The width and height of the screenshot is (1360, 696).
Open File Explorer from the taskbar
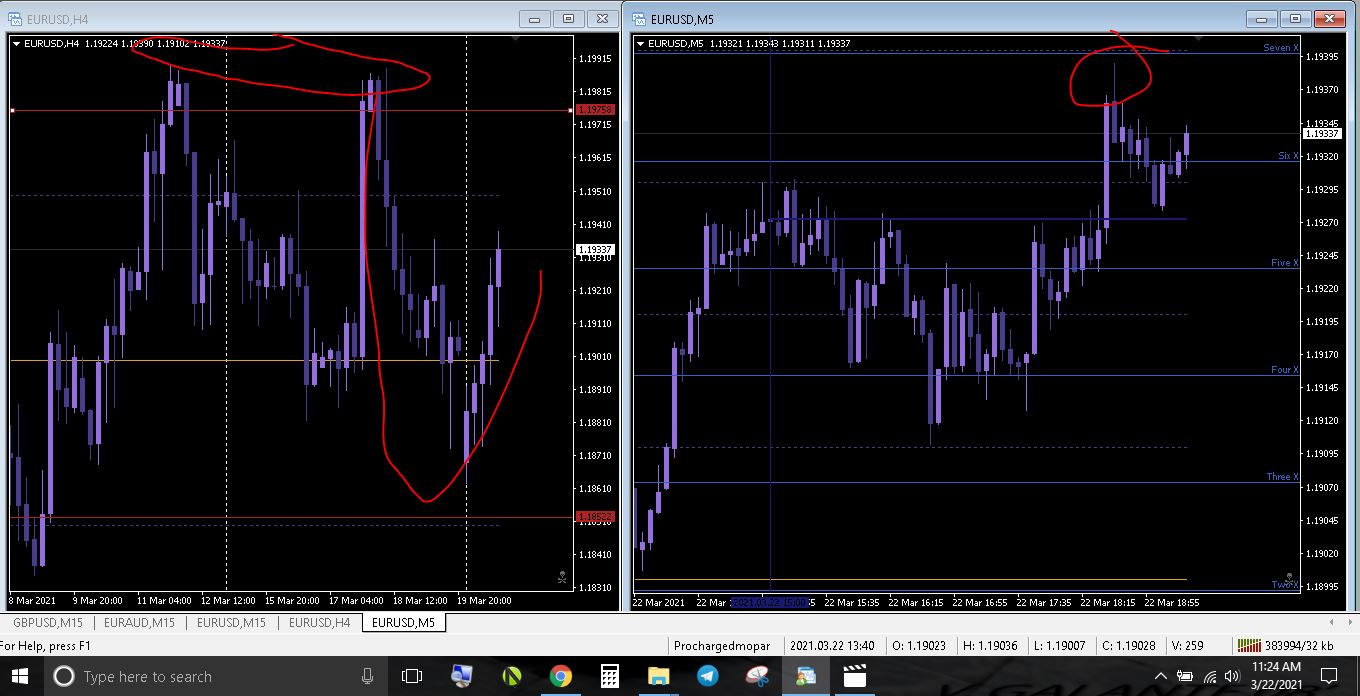(658, 677)
